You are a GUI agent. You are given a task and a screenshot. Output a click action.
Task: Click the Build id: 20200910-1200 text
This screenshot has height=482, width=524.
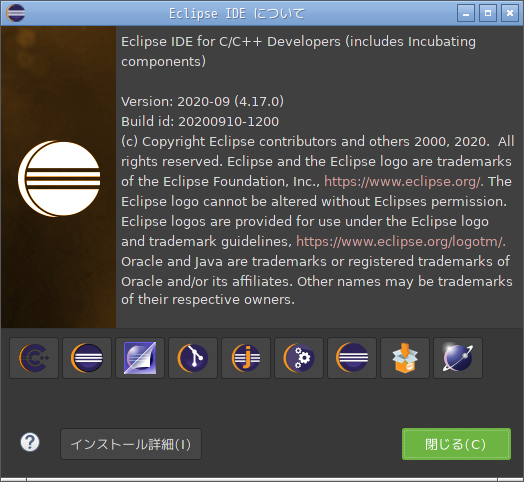(x=200, y=121)
